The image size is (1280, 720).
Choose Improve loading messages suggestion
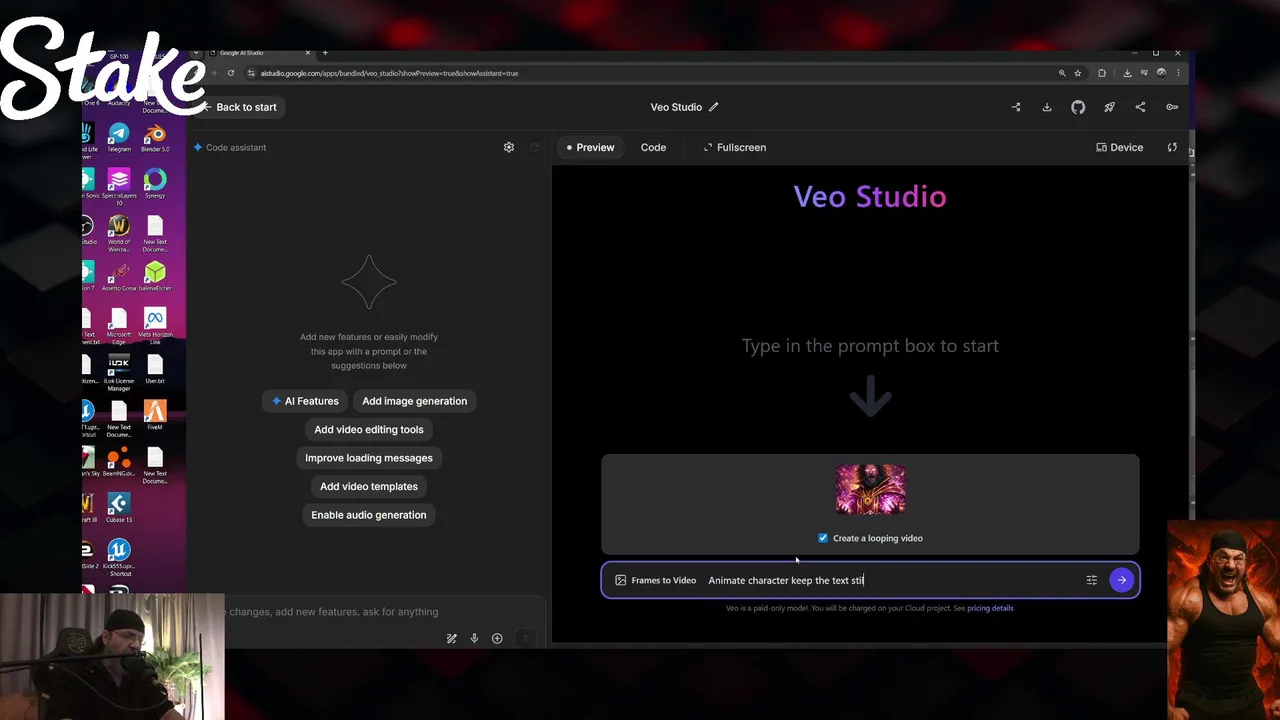[x=369, y=458]
